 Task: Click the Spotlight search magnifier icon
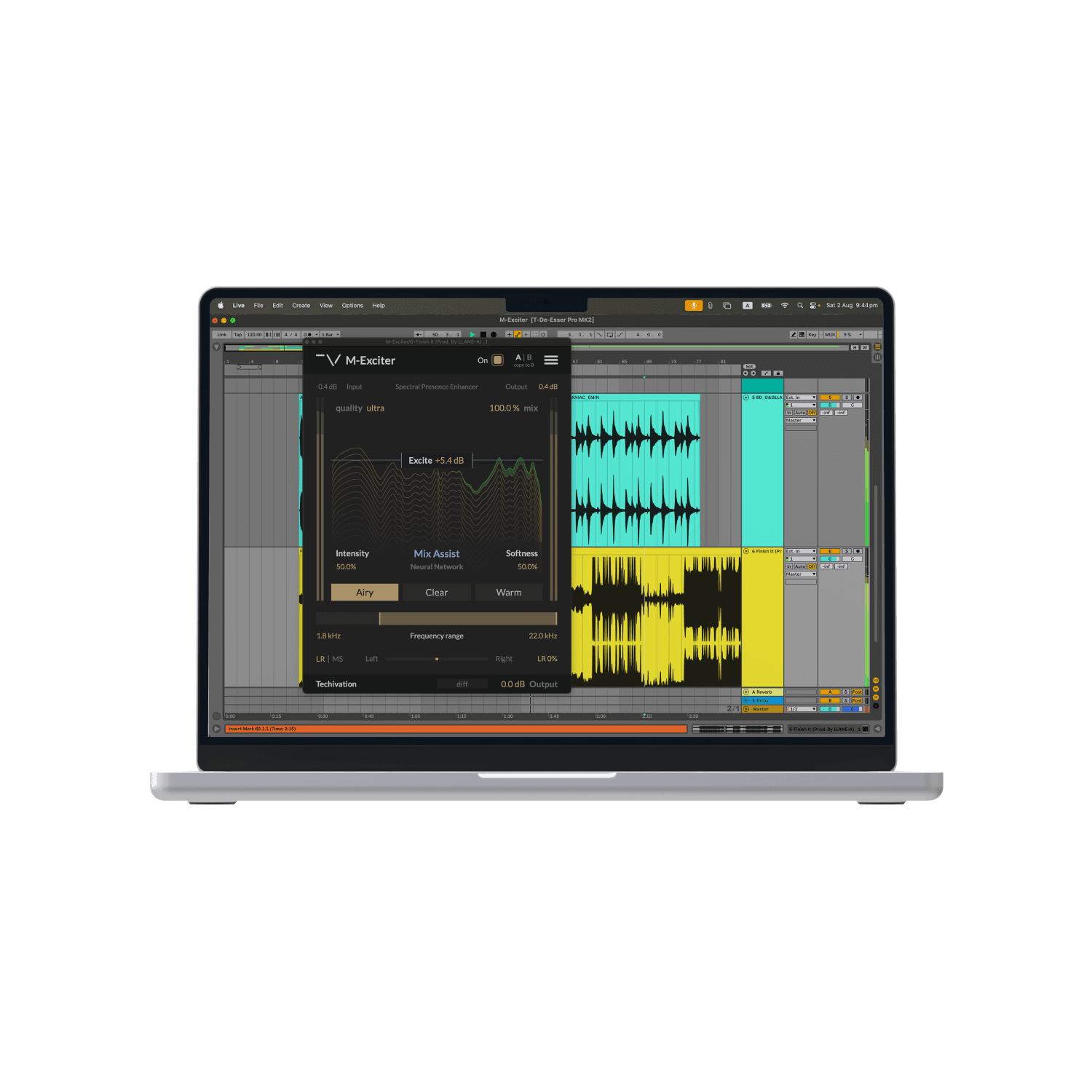800,306
